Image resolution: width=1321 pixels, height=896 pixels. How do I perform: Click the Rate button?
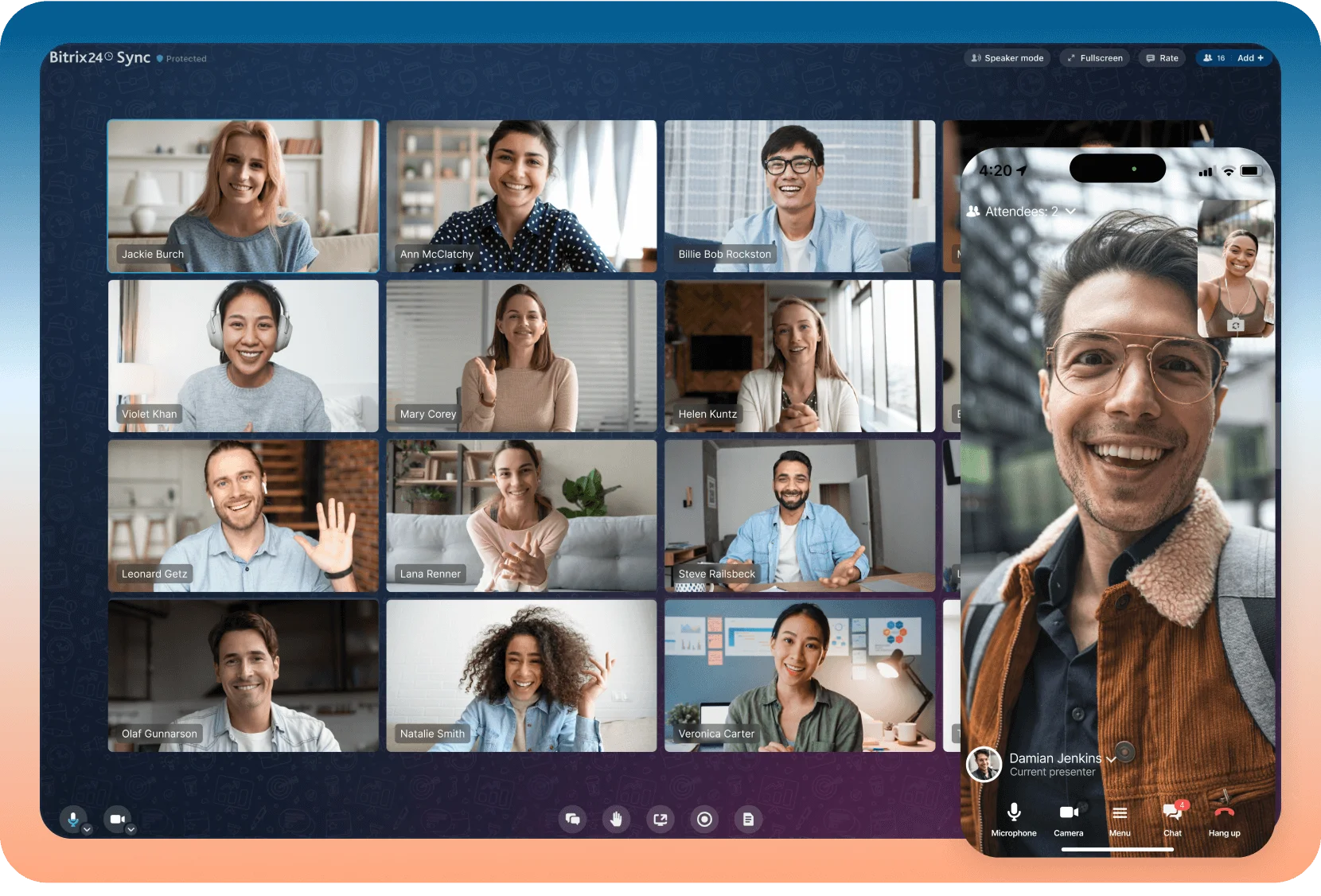coord(1162,58)
